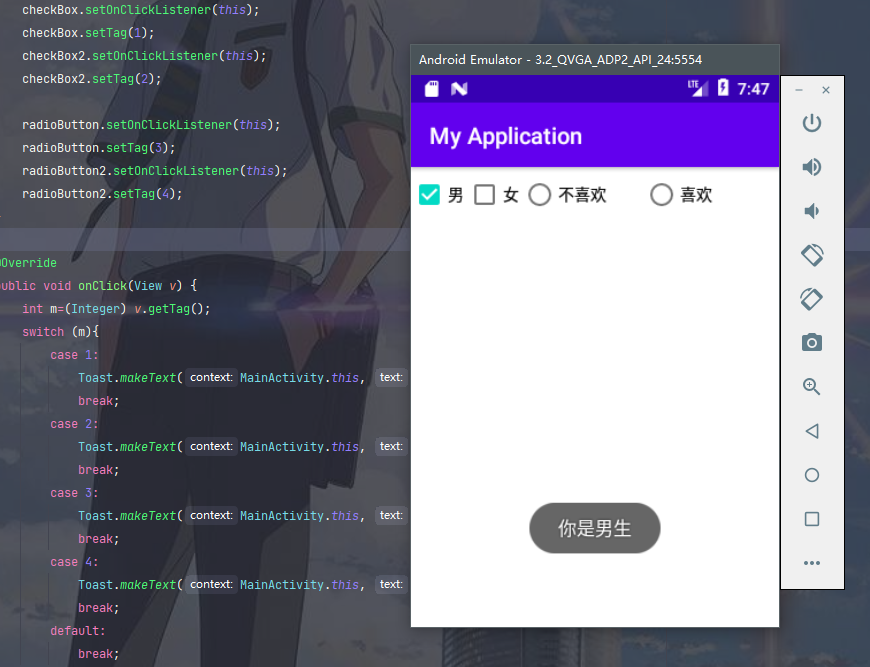Select the 喜欢 radio button
This screenshot has height=667, width=870.
click(661, 195)
